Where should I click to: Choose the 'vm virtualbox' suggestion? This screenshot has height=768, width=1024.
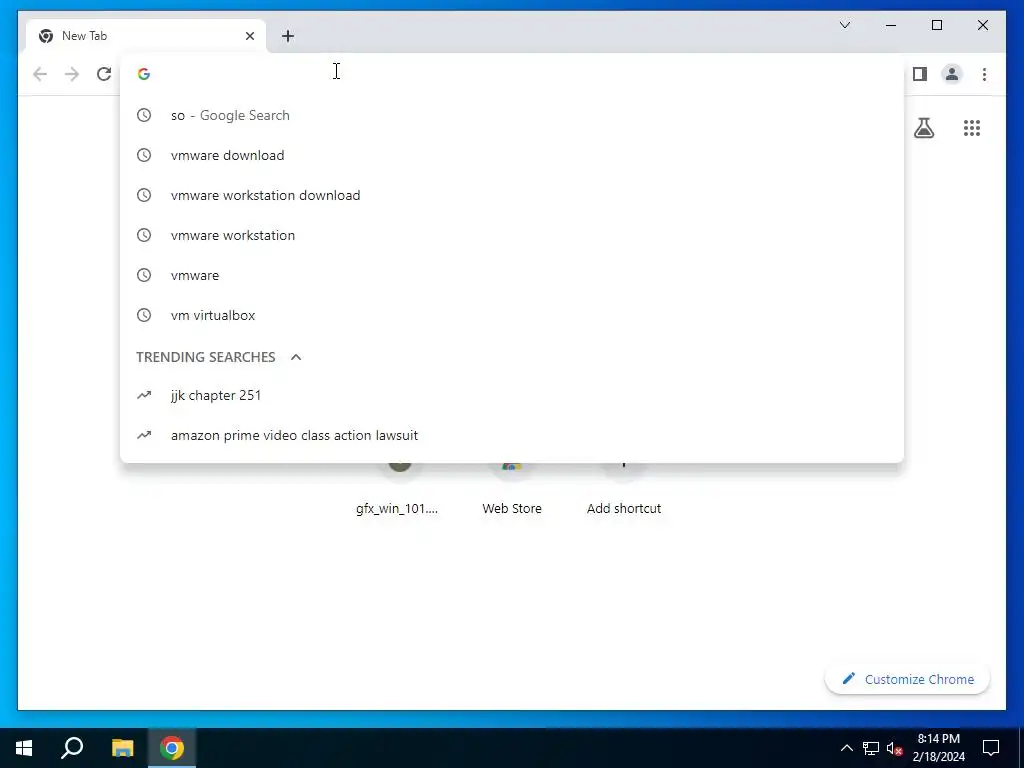point(512,315)
